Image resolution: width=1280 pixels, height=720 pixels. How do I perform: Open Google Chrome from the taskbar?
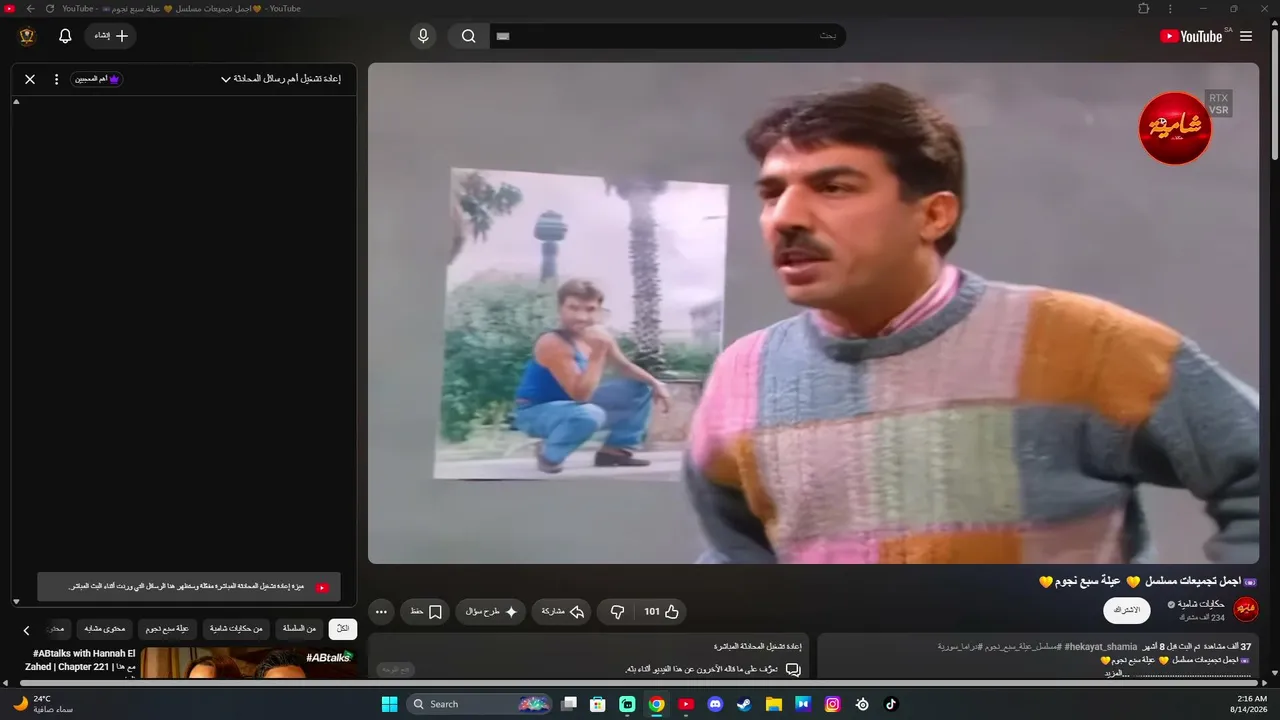click(656, 704)
